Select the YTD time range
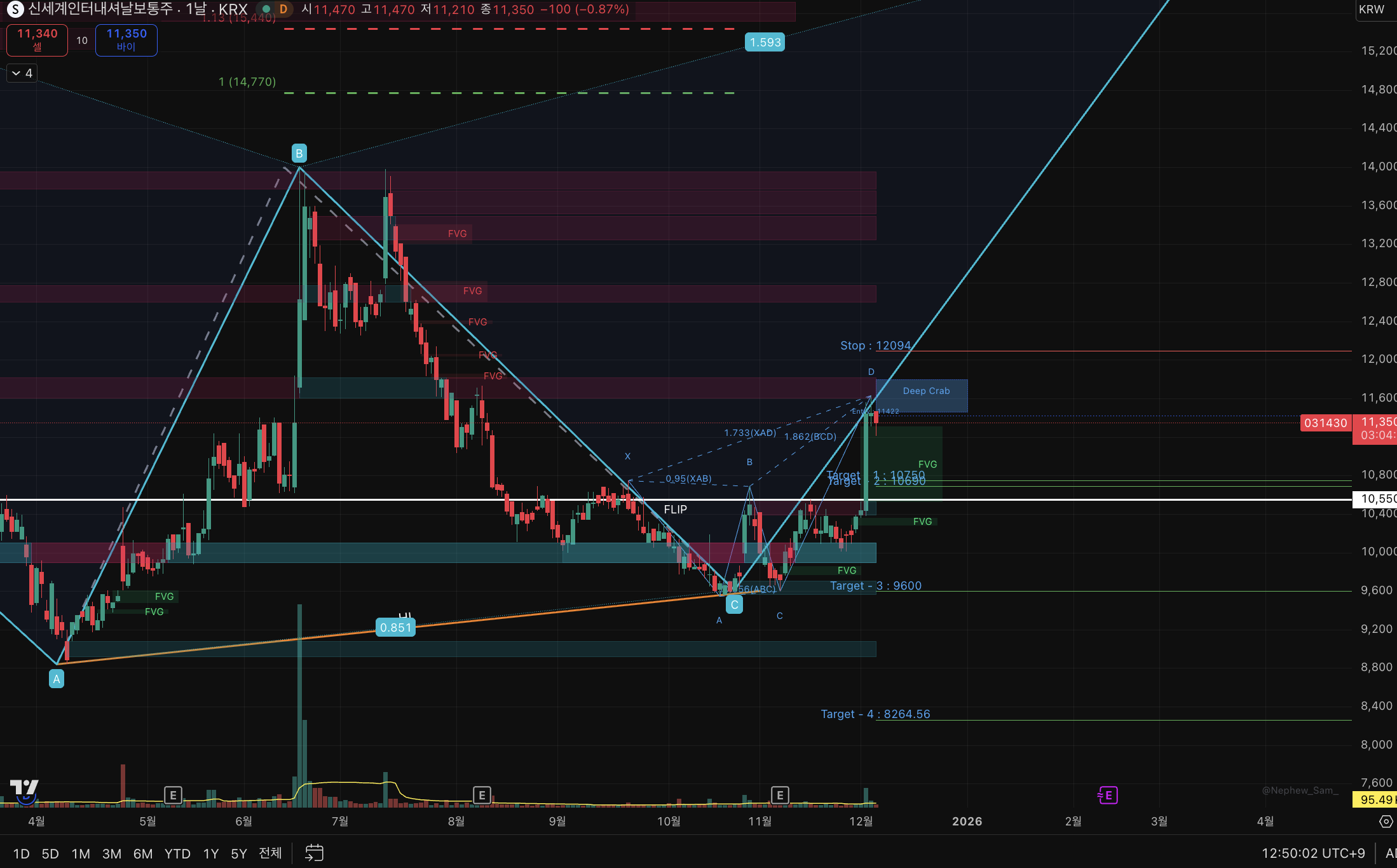Screen dimensions: 1397x868 pyautogui.click(x=177, y=853)
